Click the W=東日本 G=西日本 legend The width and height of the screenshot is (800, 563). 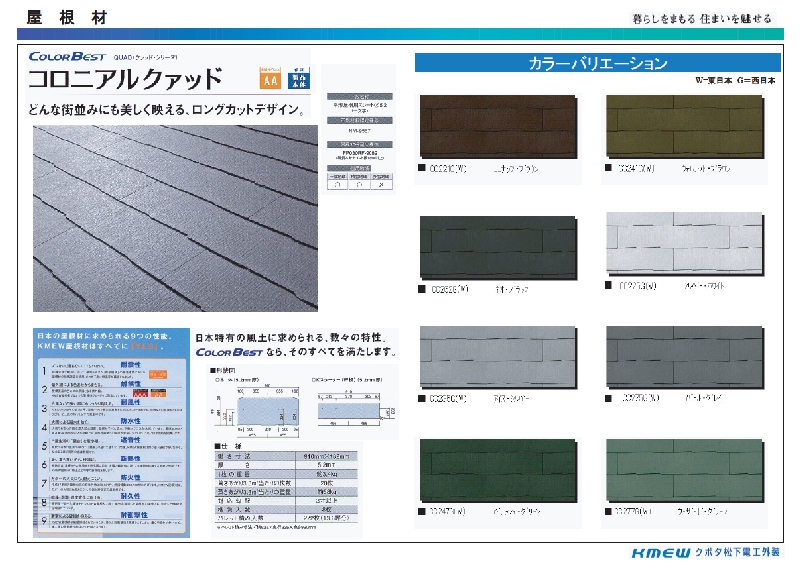(x=735, y=81)
